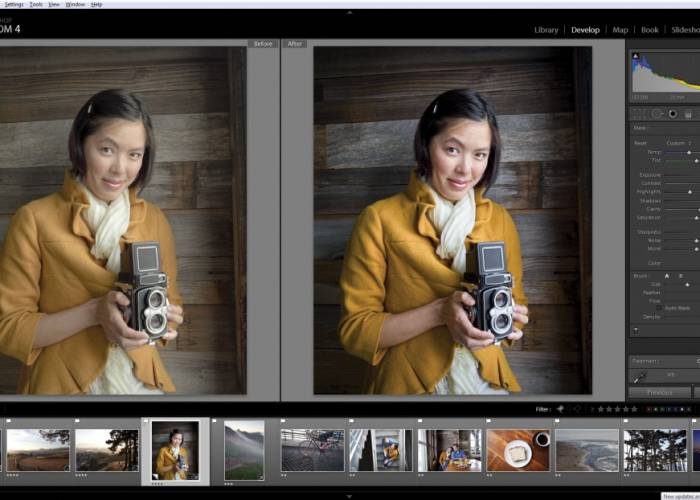Pick the white balance eyedropper tool
The width and height of the screenshot is (700, 500).
point(639,377)
